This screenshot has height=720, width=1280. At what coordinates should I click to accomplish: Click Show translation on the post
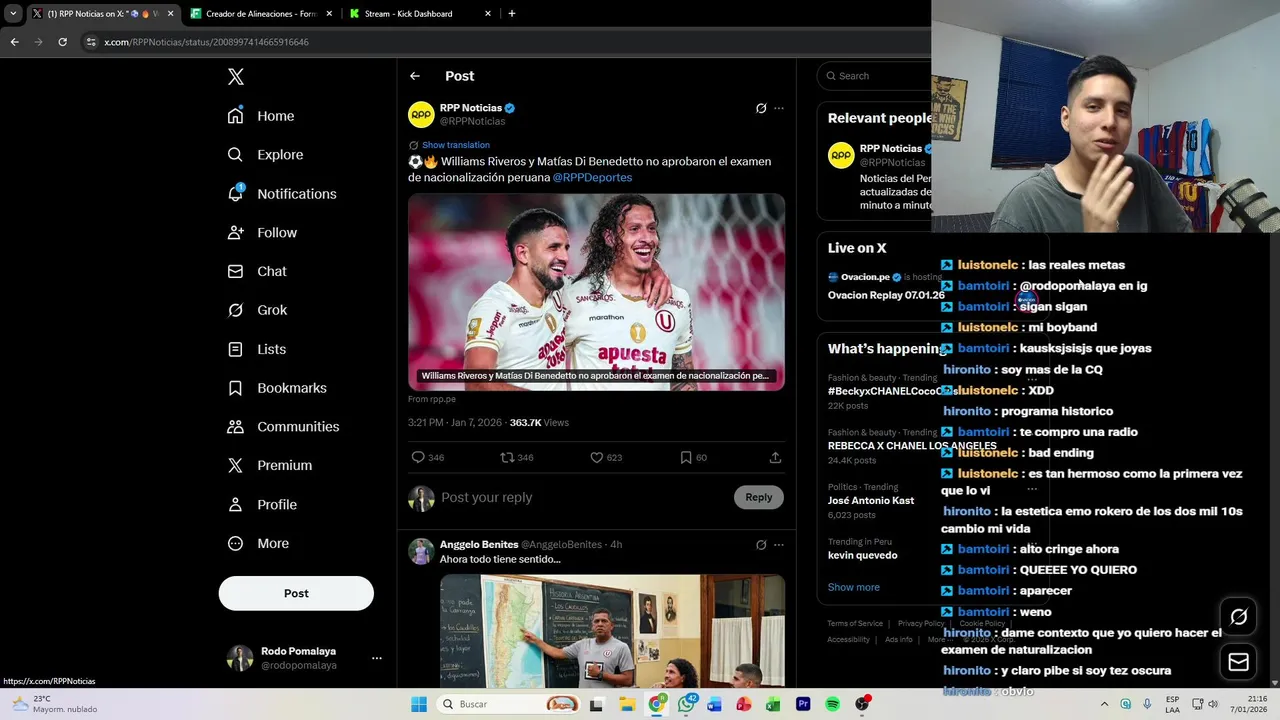coord(456,145)
